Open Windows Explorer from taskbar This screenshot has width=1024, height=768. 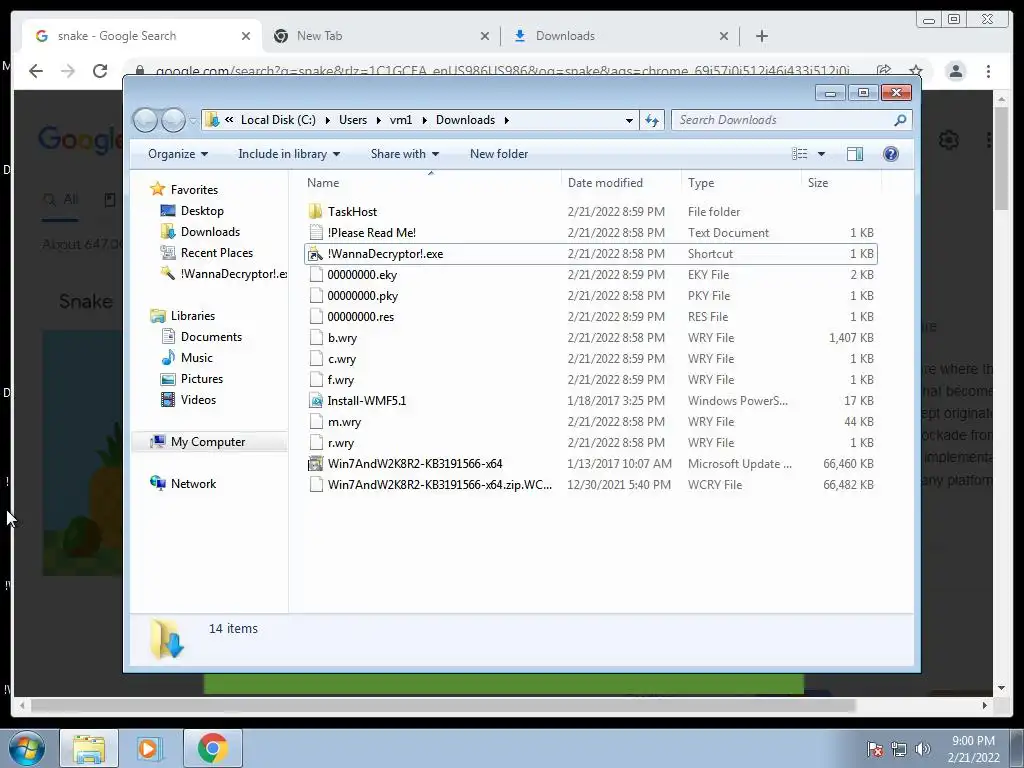[89, 748]
